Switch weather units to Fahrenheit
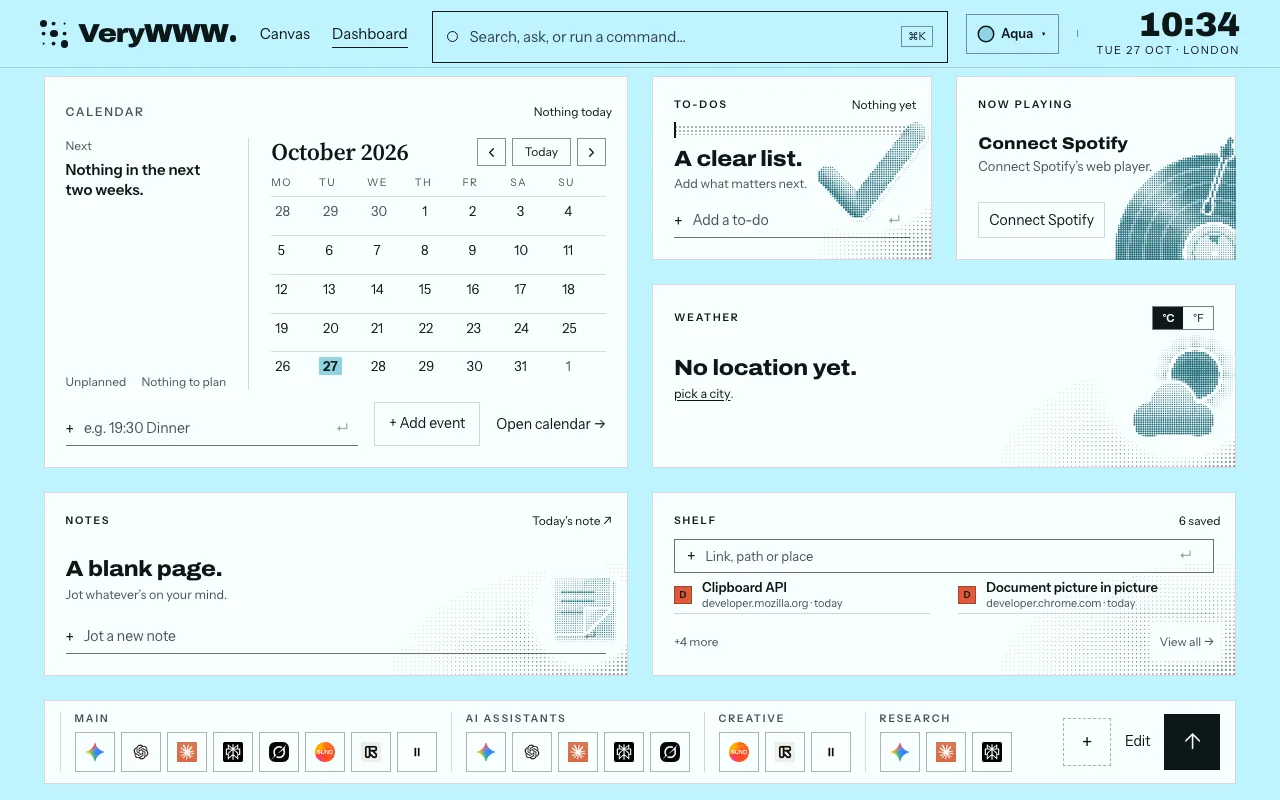Viewport: 1280px width, 800px height. coord(1198,318)
